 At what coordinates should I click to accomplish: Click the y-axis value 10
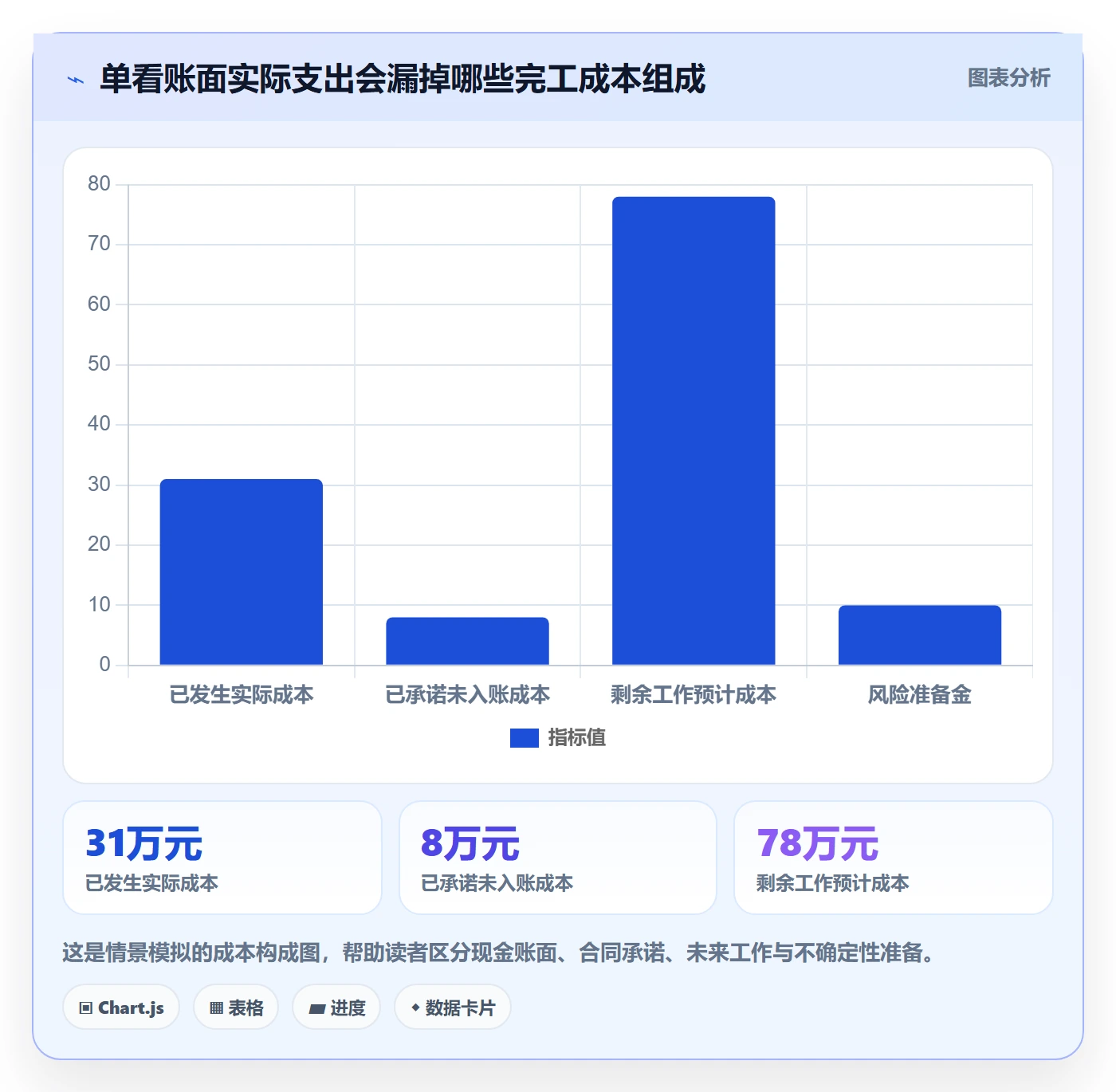(100, 605)
